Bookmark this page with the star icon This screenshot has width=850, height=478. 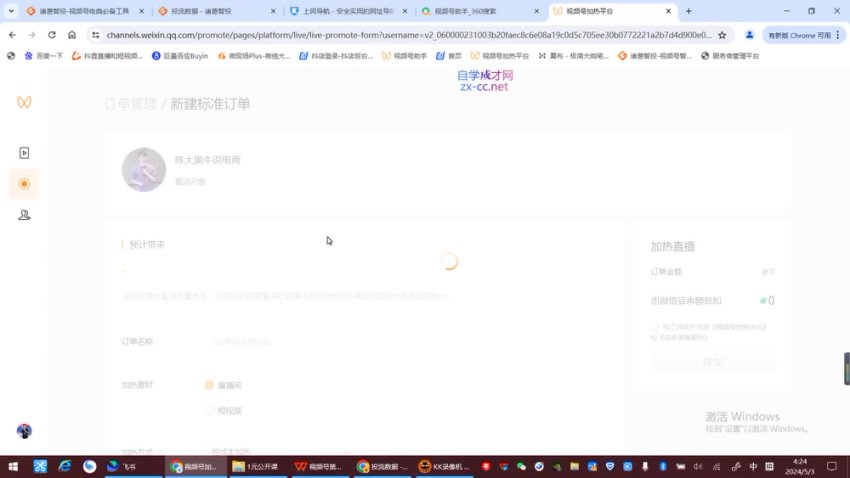click(x=722, y=34)
